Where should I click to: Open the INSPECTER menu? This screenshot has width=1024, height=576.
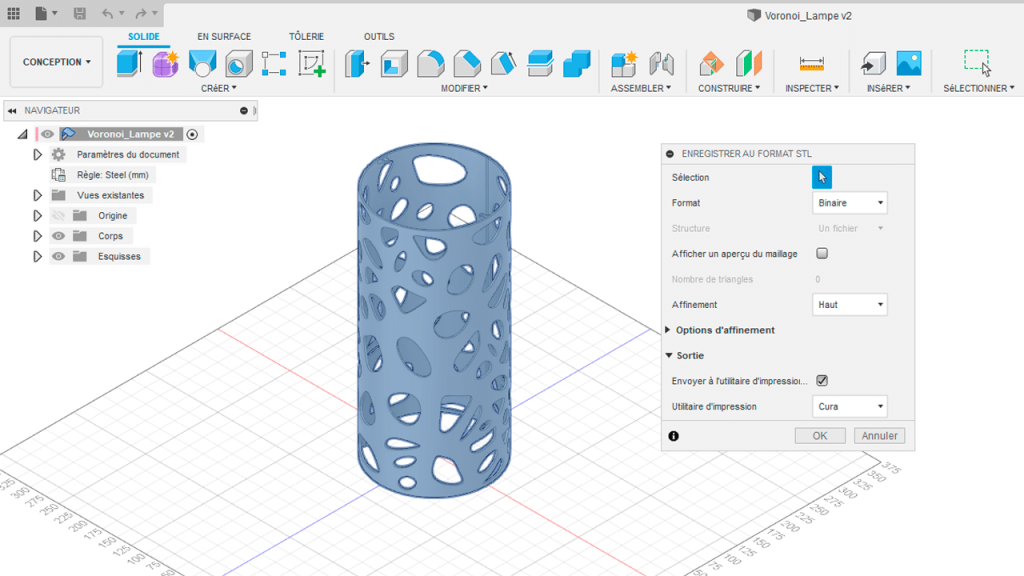tap(812, 88)
